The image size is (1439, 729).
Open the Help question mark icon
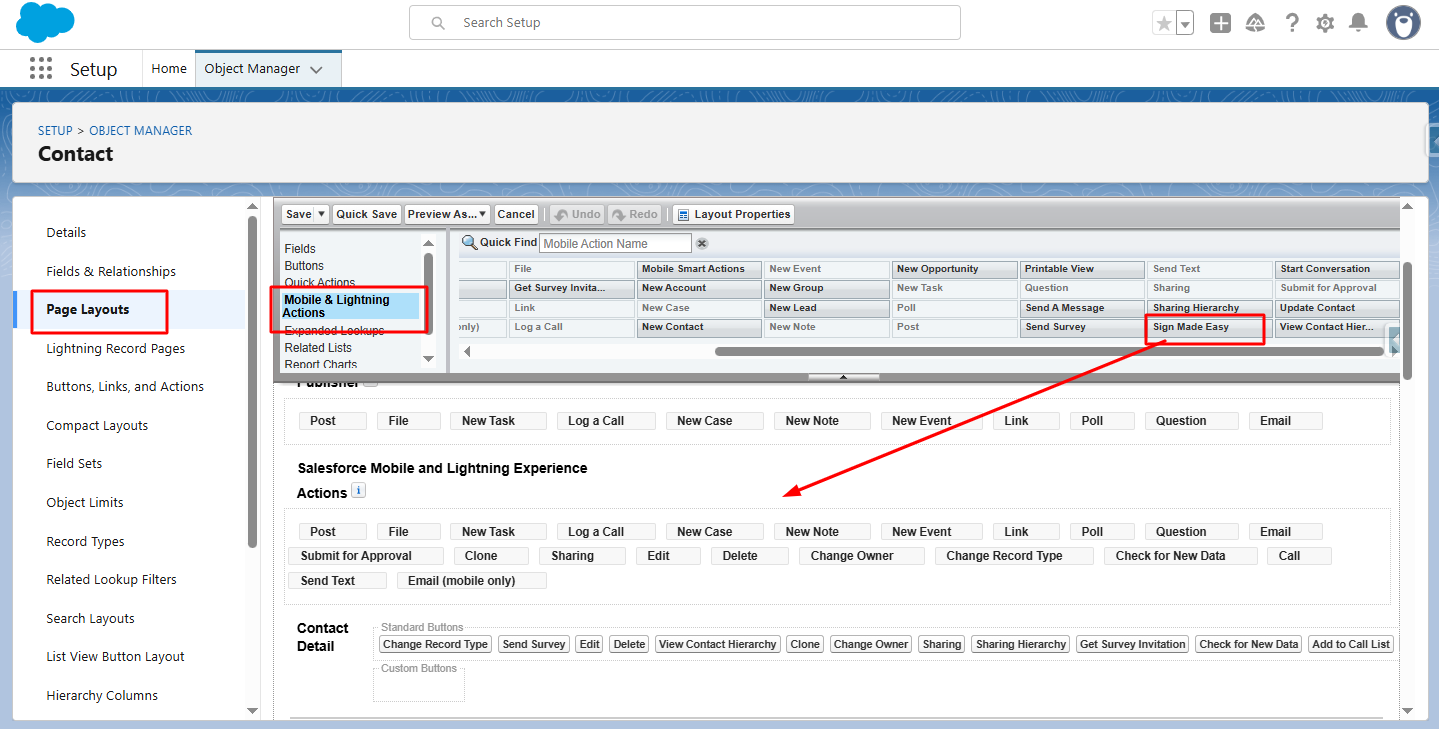1292,22
